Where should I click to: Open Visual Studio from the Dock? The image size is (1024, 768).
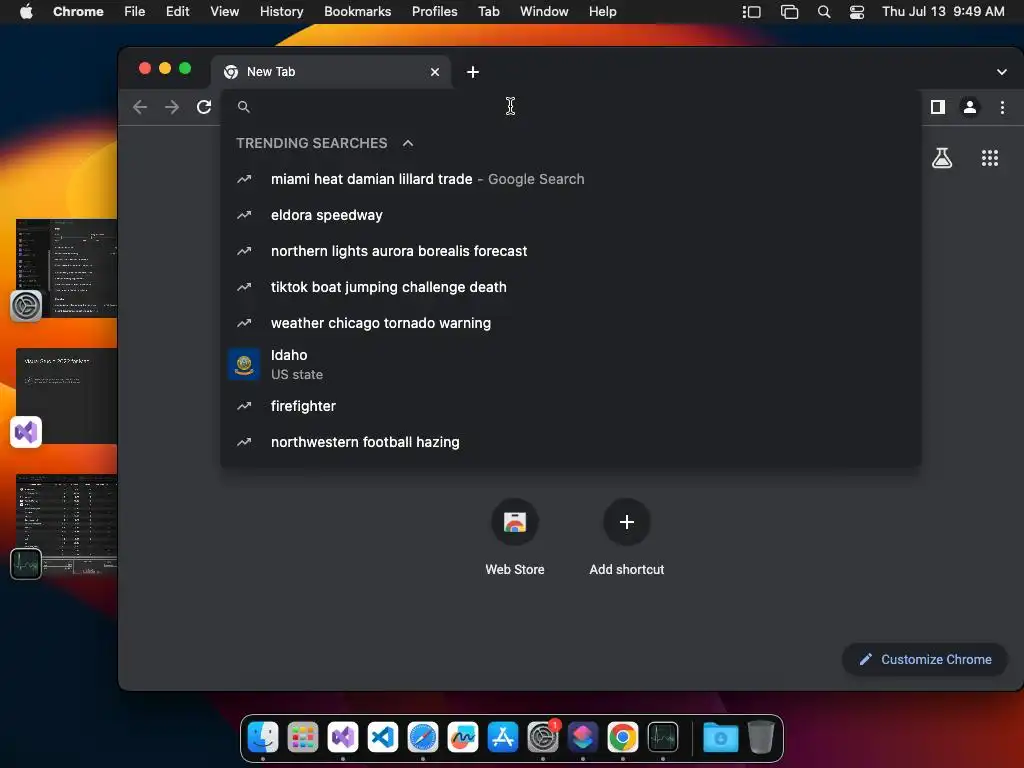click(343, 737)
